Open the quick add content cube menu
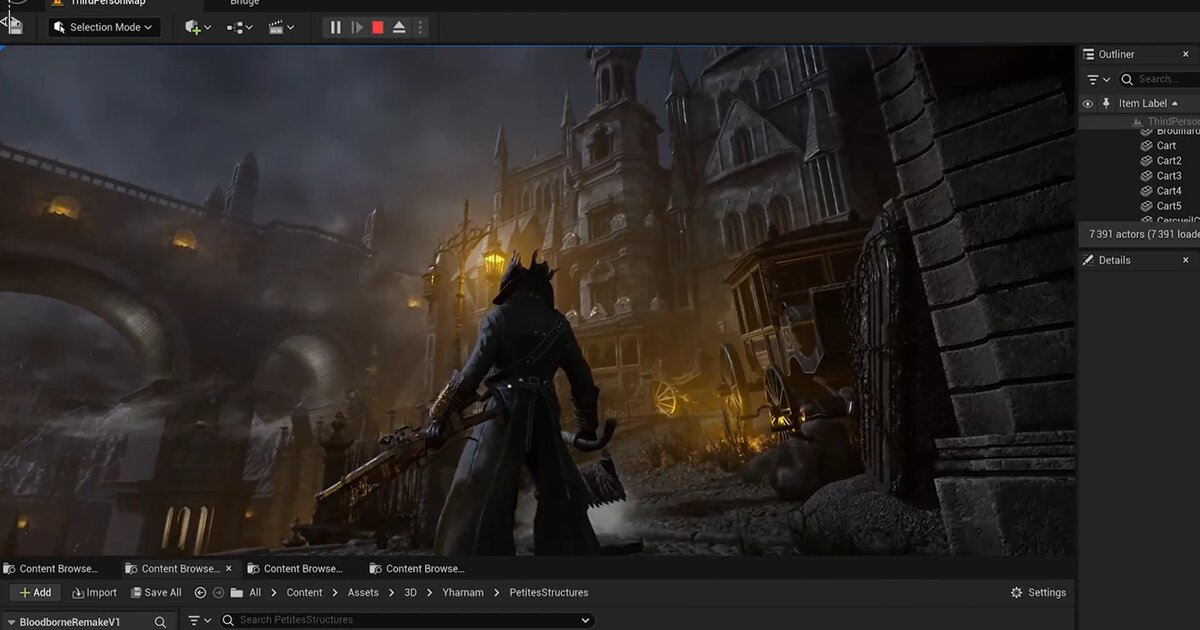This screenshot has height=630, width=1200. pos(198,27)
